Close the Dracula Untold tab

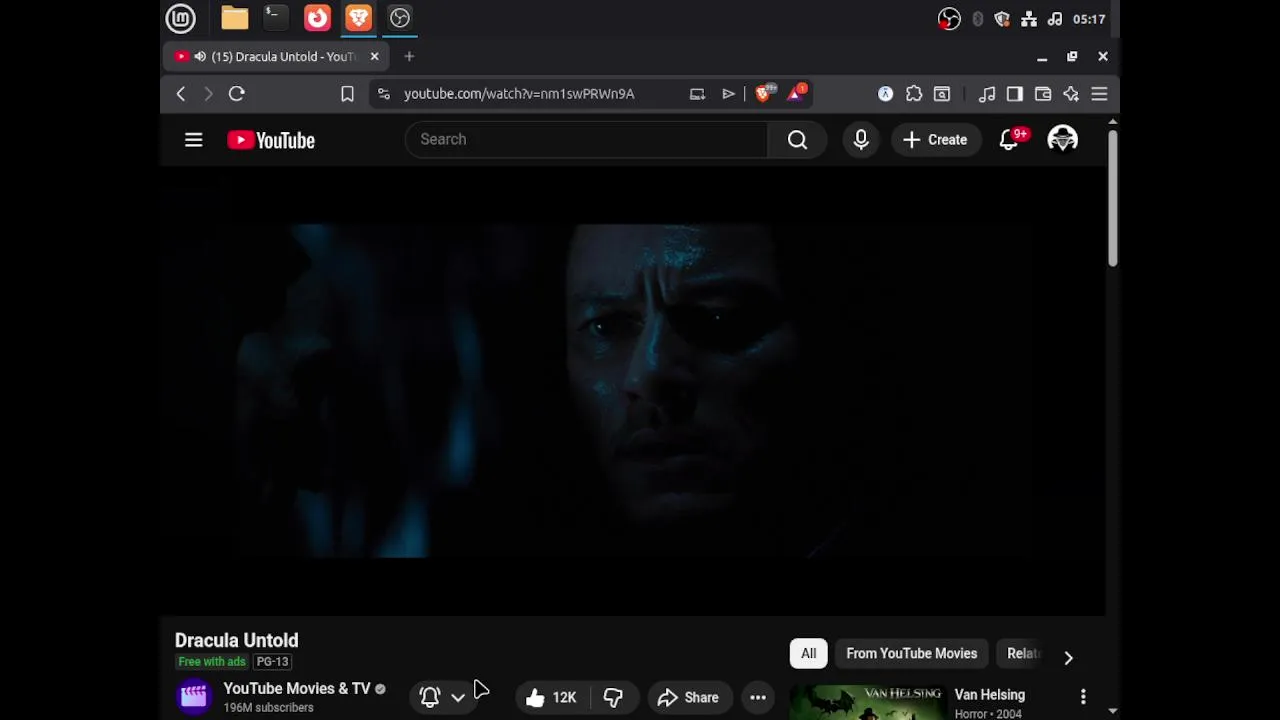374,57
